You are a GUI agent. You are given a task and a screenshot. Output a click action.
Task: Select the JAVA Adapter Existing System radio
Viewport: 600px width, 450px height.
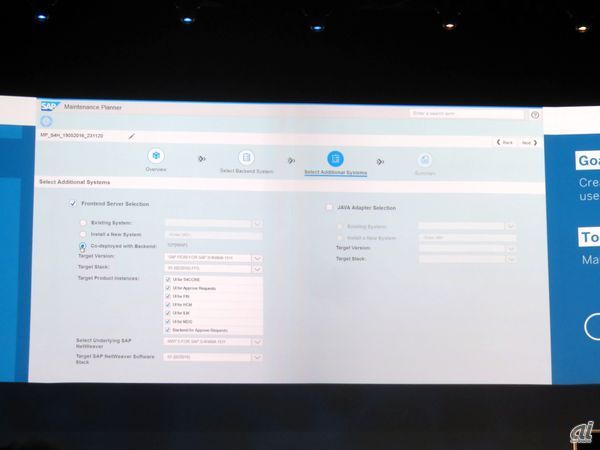coord(339,226)
